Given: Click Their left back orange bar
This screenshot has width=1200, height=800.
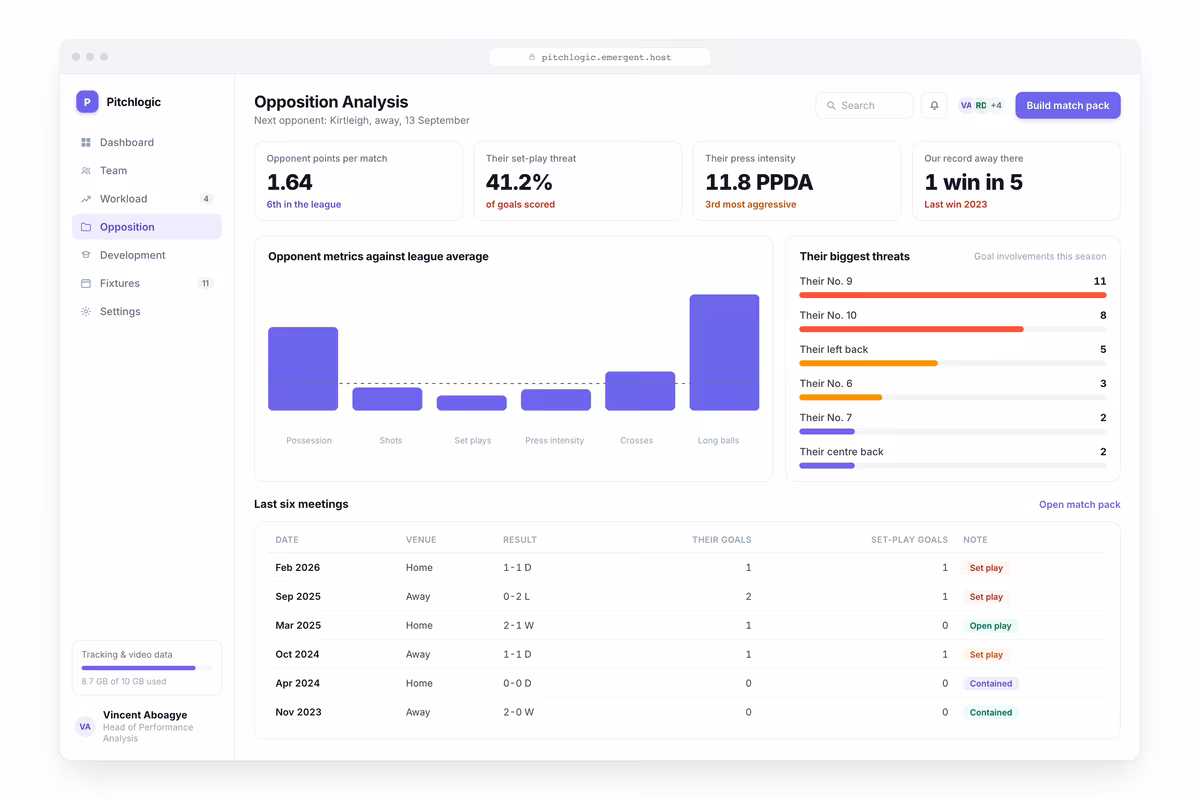Looking at the screenshot, I should point(869,363).
